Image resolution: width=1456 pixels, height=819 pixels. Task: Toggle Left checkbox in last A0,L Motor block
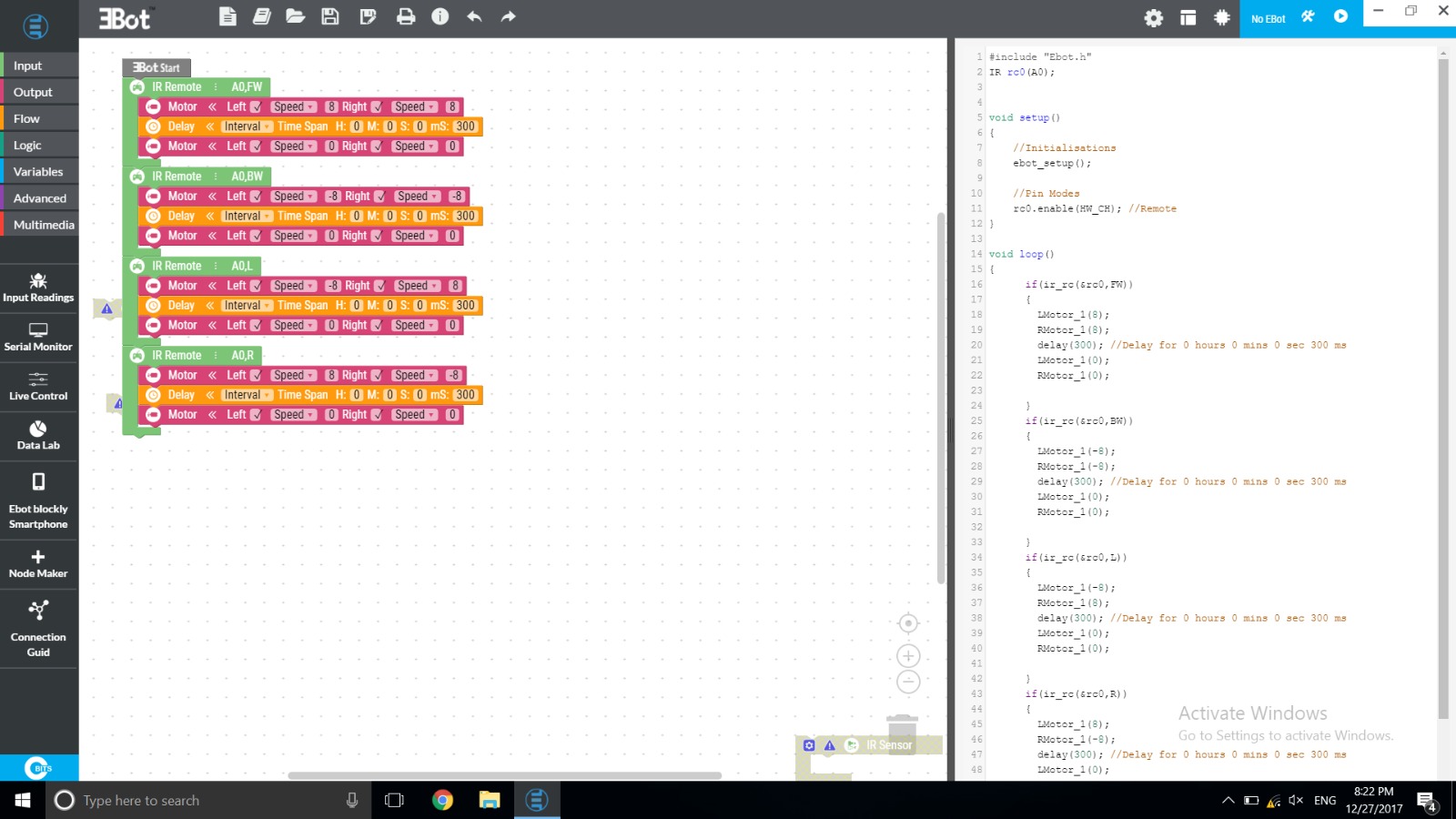tap(256, 326)
